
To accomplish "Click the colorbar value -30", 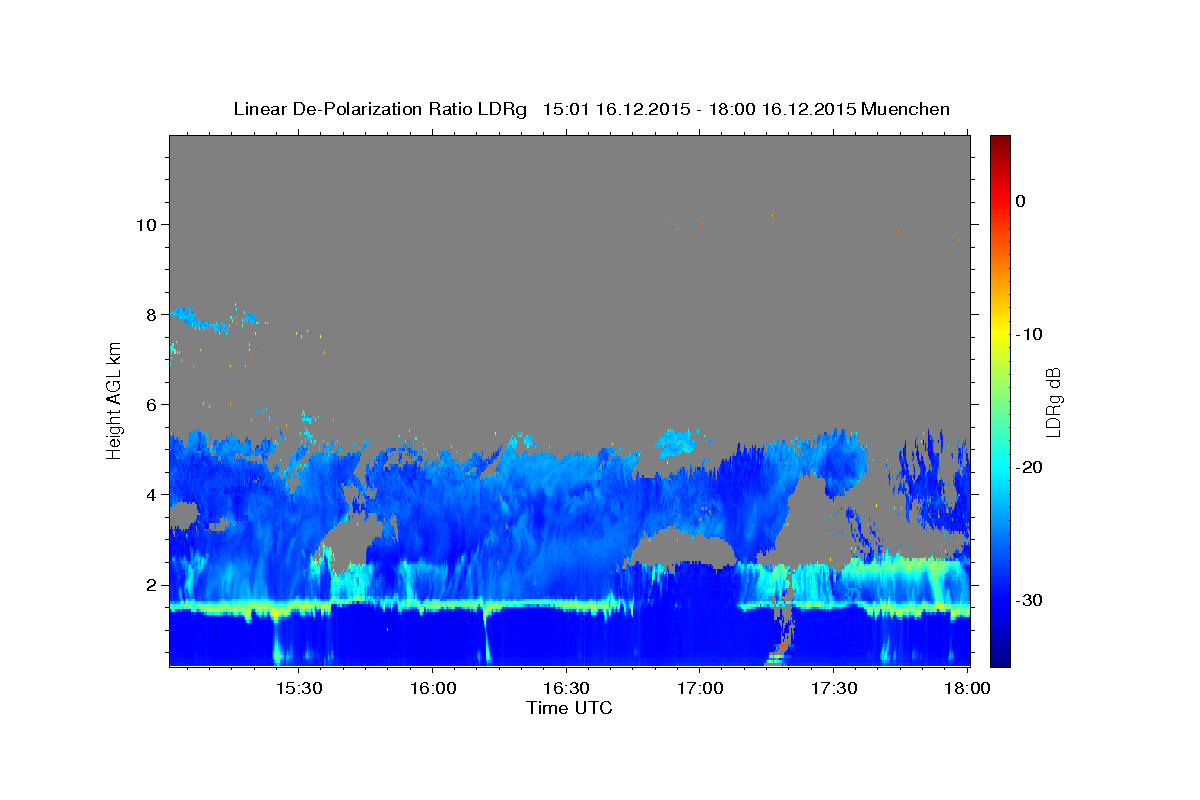I will [1027, 600].
